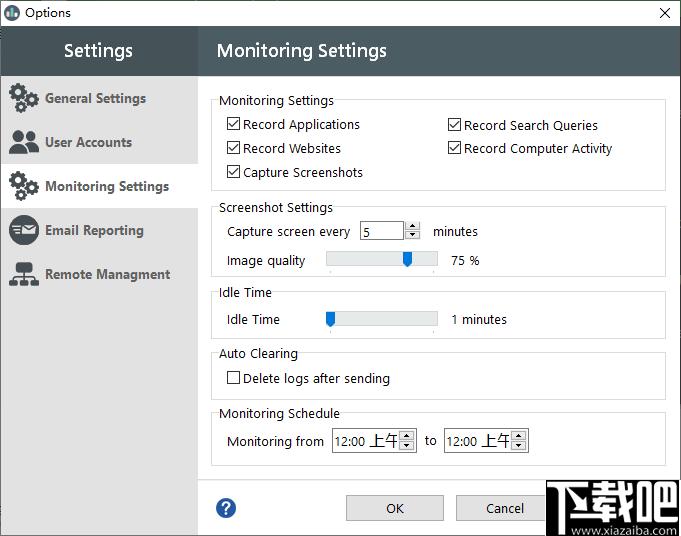Toggle Record Applications checkbox
The width and height of the screenshot is (681, 536).
point(233,124)
